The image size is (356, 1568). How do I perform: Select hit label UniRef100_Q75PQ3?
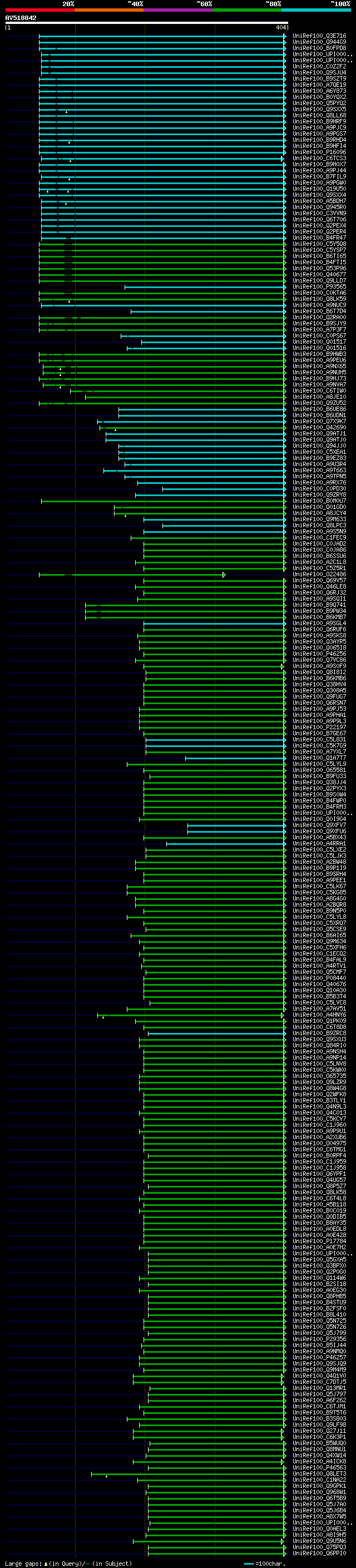pyautogui.click(x=319, y=1547)
